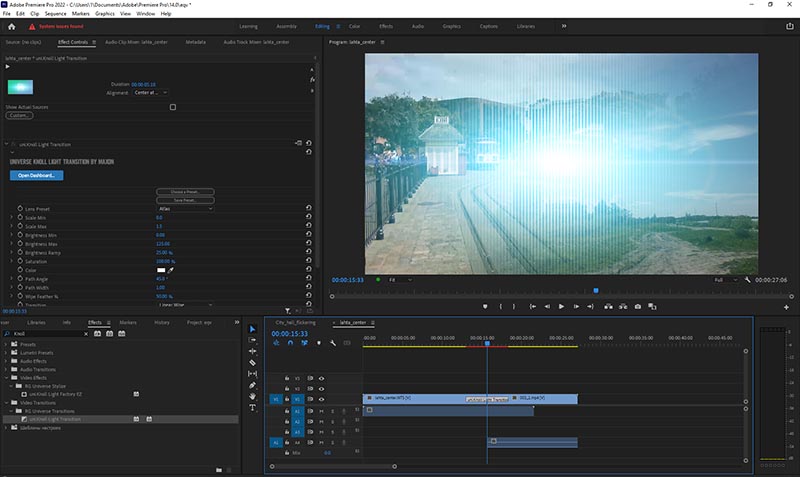This screenshot has height=477, width=800.
Task: Expand Brightness Max parameter
Action: (12, 244)
